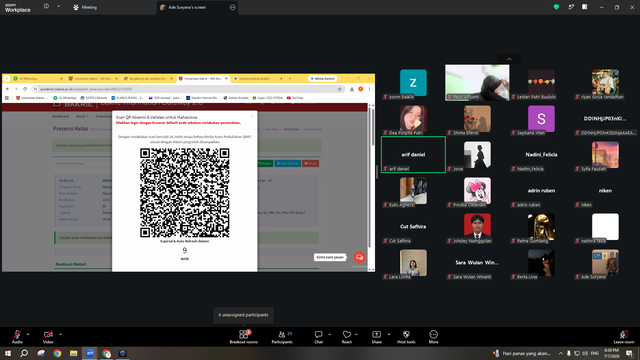The height and width of the screenshot is (360, 640).
Task: Start camera with the Video button
Action: [x=48, y=337]
